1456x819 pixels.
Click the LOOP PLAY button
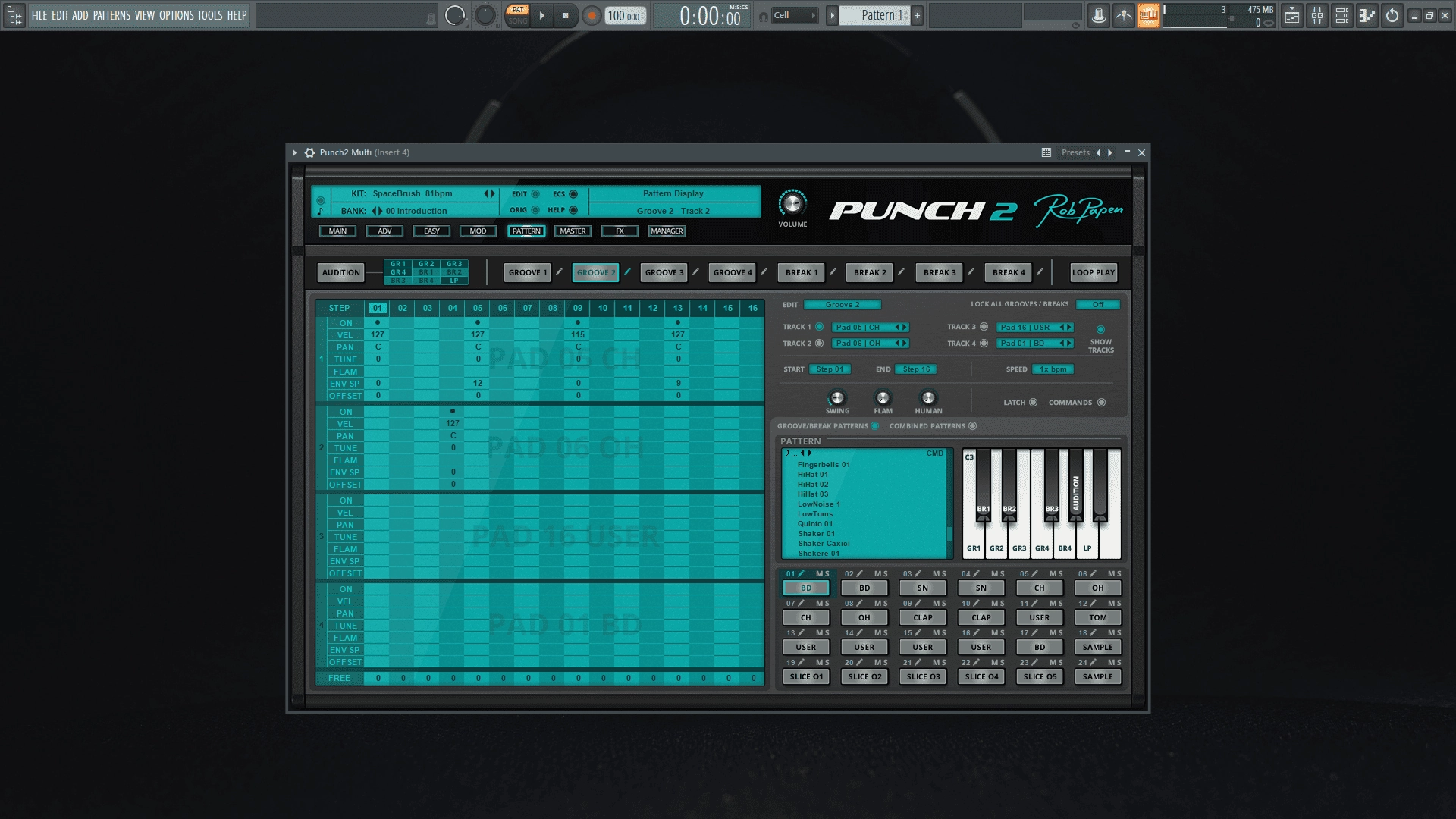click(x=1094, y=272)
